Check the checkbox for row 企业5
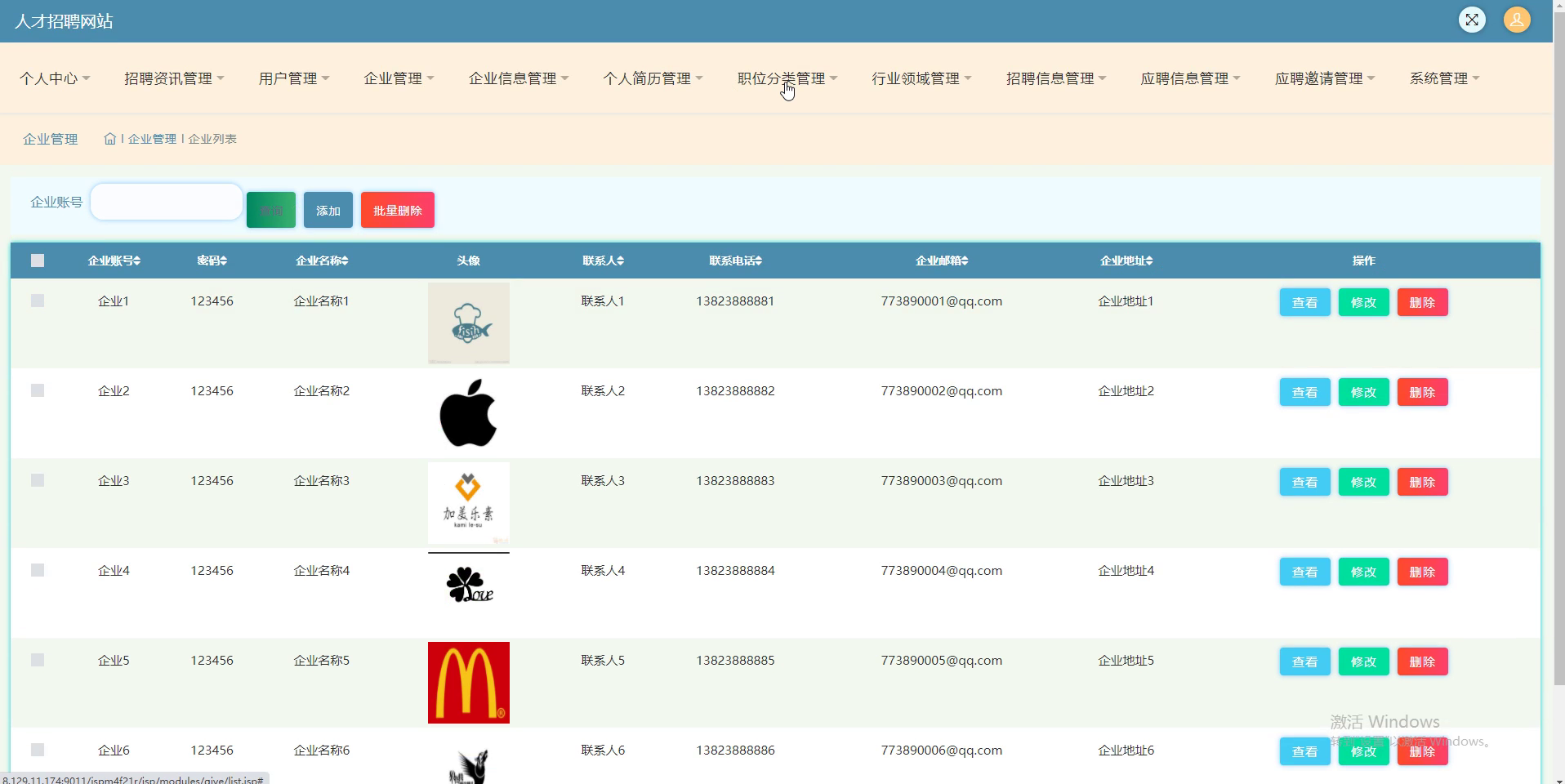This screenshot has height=784, width=1565. (38, 660)
